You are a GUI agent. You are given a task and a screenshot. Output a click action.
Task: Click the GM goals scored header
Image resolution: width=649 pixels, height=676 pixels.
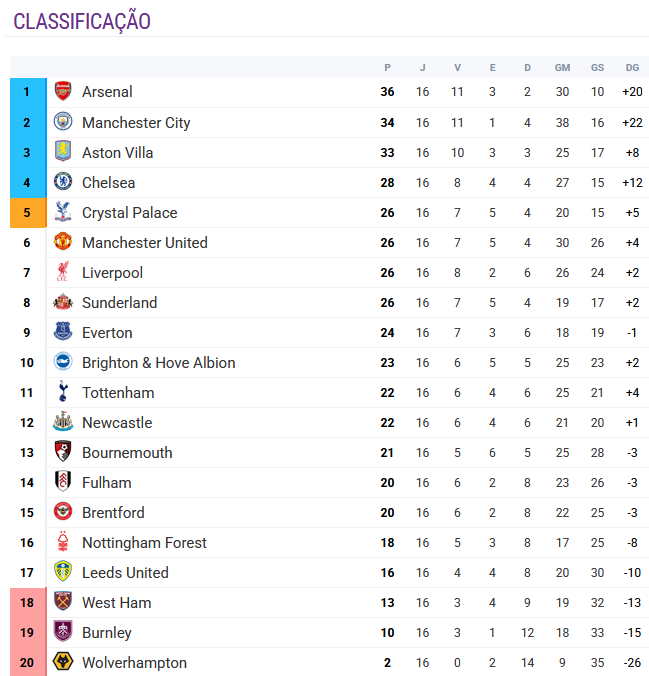click(x=562, y=68)
